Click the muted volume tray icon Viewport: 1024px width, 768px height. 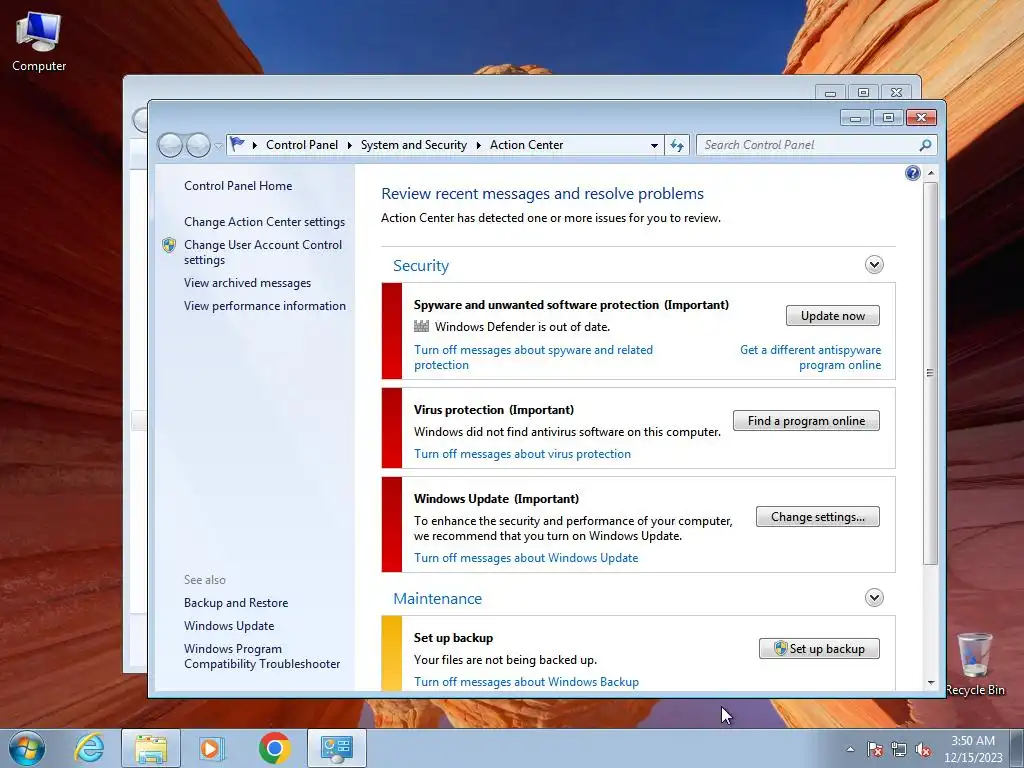pyautogui.click(x=923, y=749)
